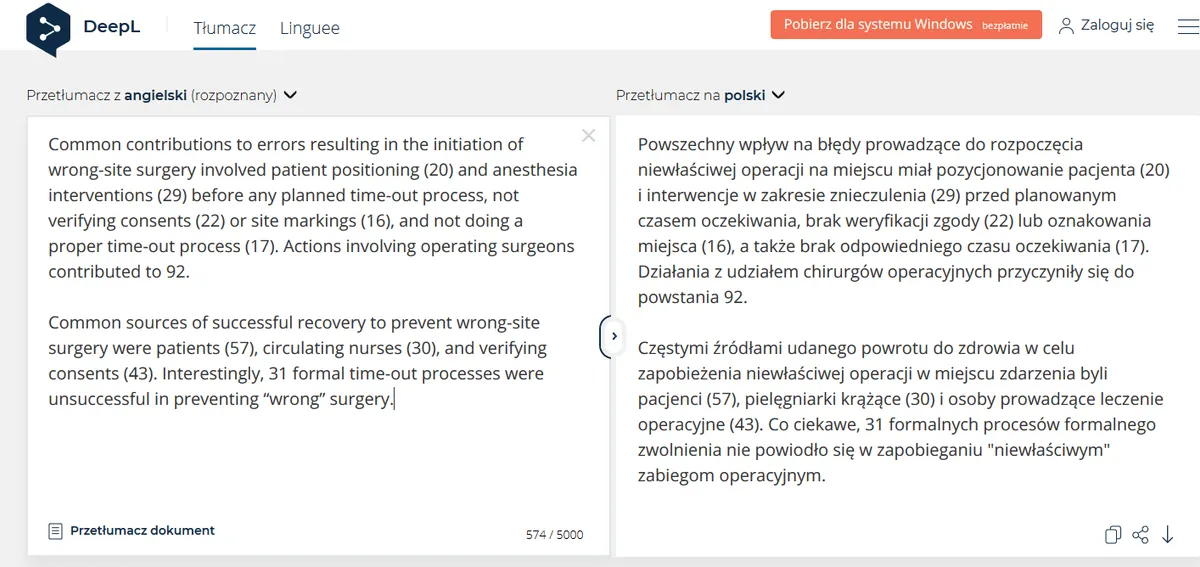Copy the Polish translation to clipboard
The image size is (1200, 567).
click(x=1112, y=535)
